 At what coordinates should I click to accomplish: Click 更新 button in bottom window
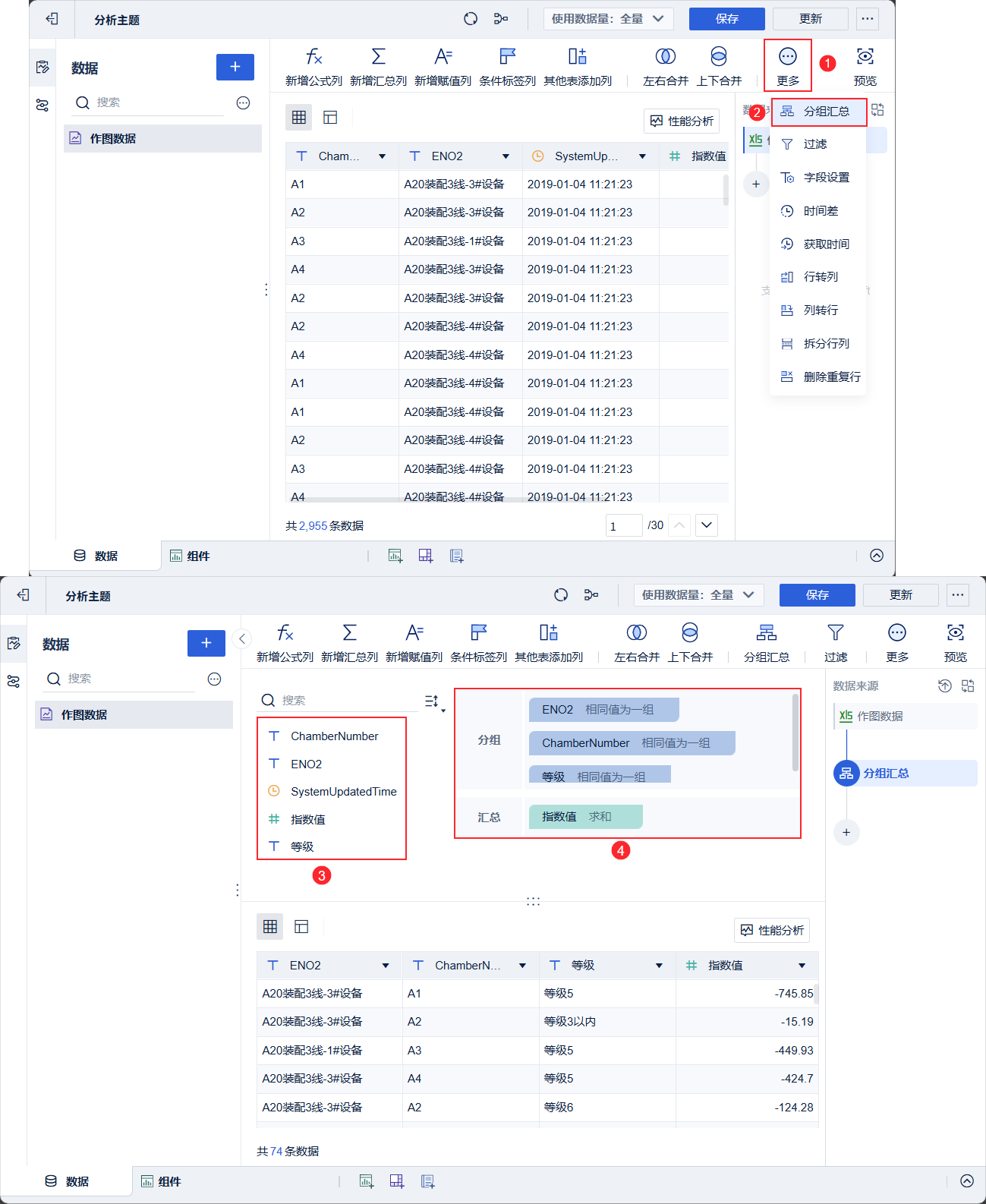(x=901, y=595)
